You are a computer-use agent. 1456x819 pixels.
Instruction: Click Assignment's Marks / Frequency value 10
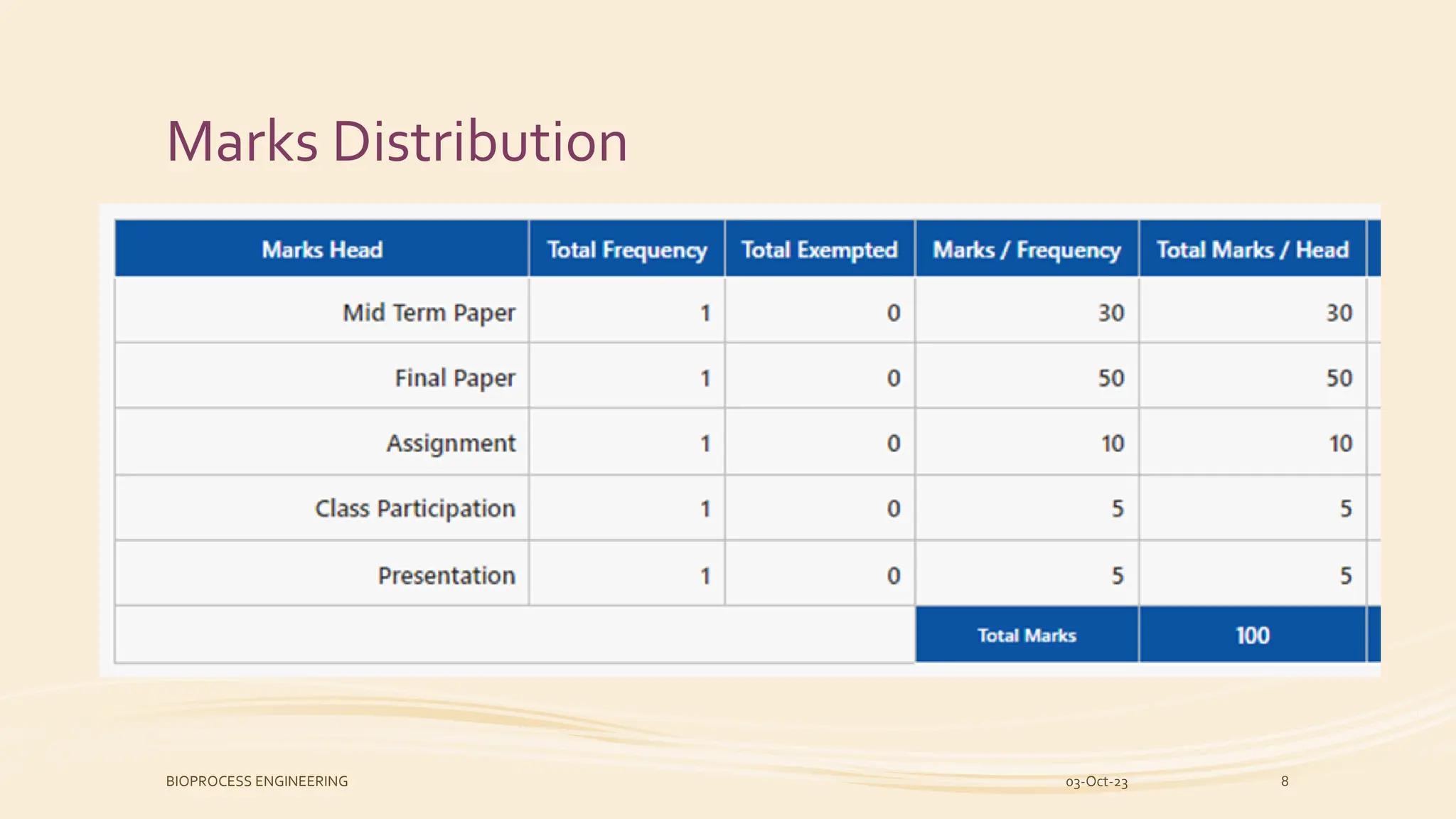[x=1113, y=444]
